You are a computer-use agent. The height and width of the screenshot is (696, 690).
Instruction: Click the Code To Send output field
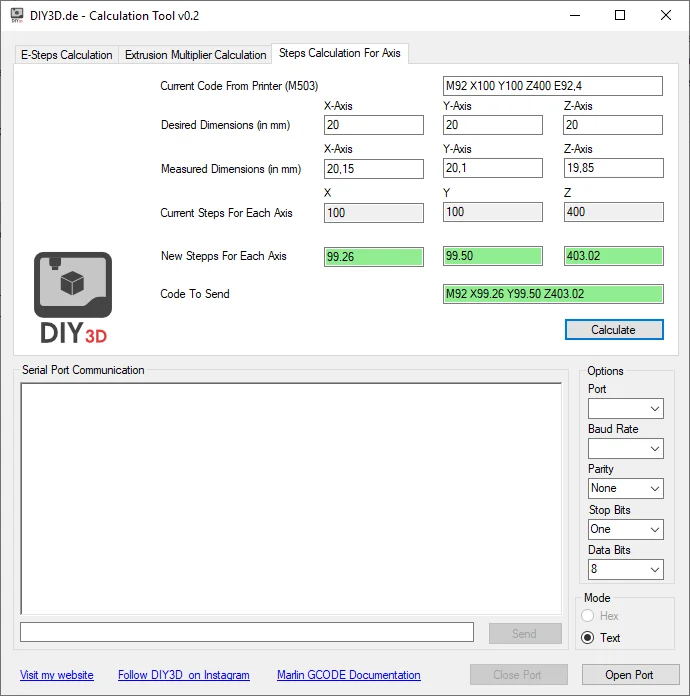coord(553,294)
